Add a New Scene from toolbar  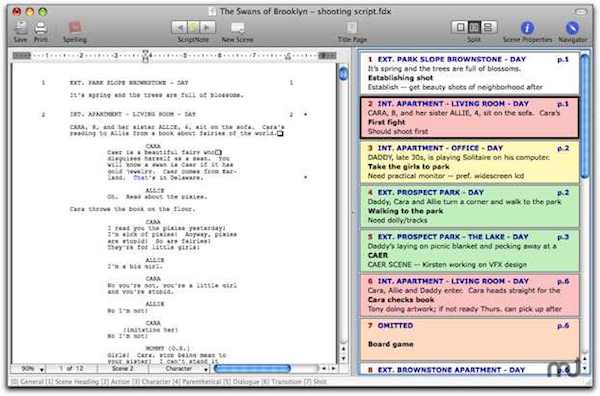point(237,28)
